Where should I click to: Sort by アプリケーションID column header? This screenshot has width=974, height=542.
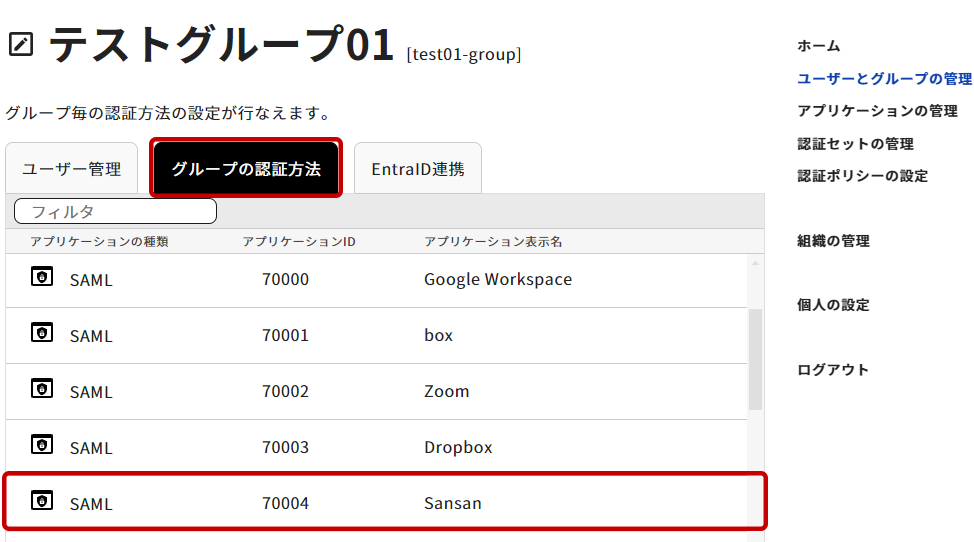[x=299, y=242]
